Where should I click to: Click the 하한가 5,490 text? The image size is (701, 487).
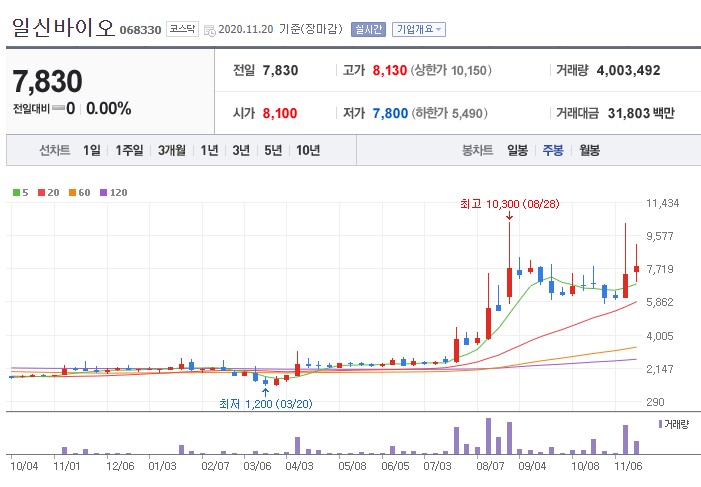point(449,113)
